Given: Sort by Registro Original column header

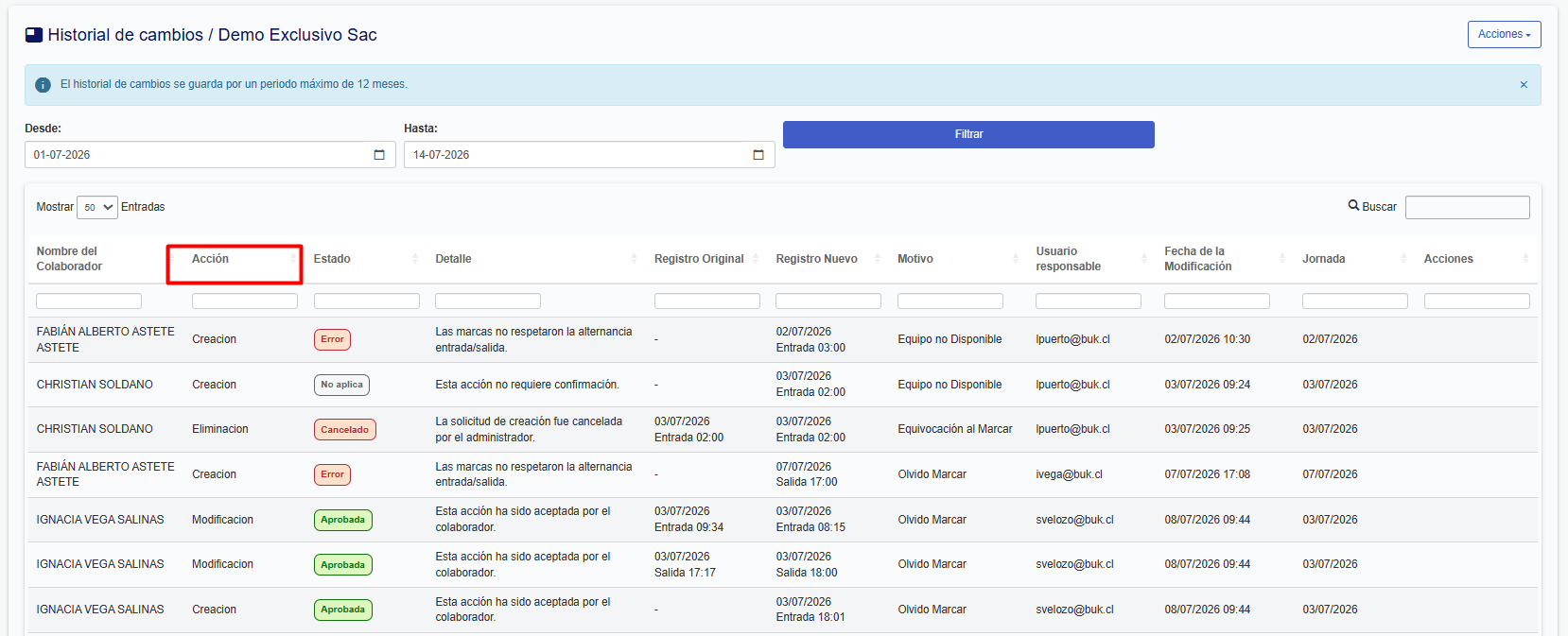Looking at the screenshot, I should click(706, 259).
